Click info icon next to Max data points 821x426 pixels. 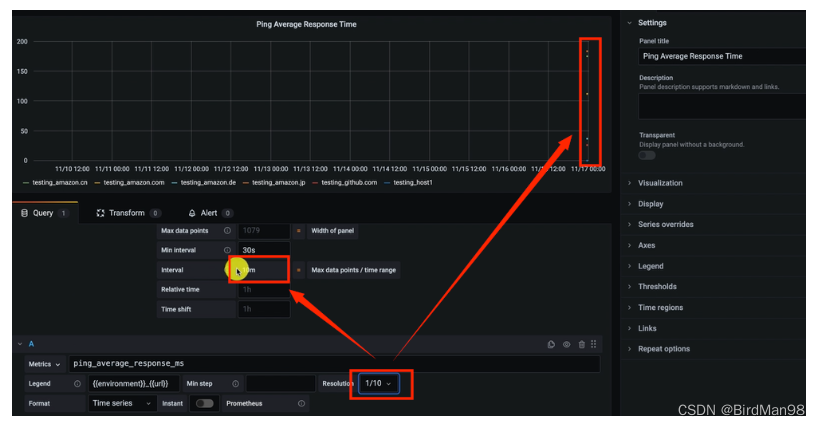pos(227,230)
